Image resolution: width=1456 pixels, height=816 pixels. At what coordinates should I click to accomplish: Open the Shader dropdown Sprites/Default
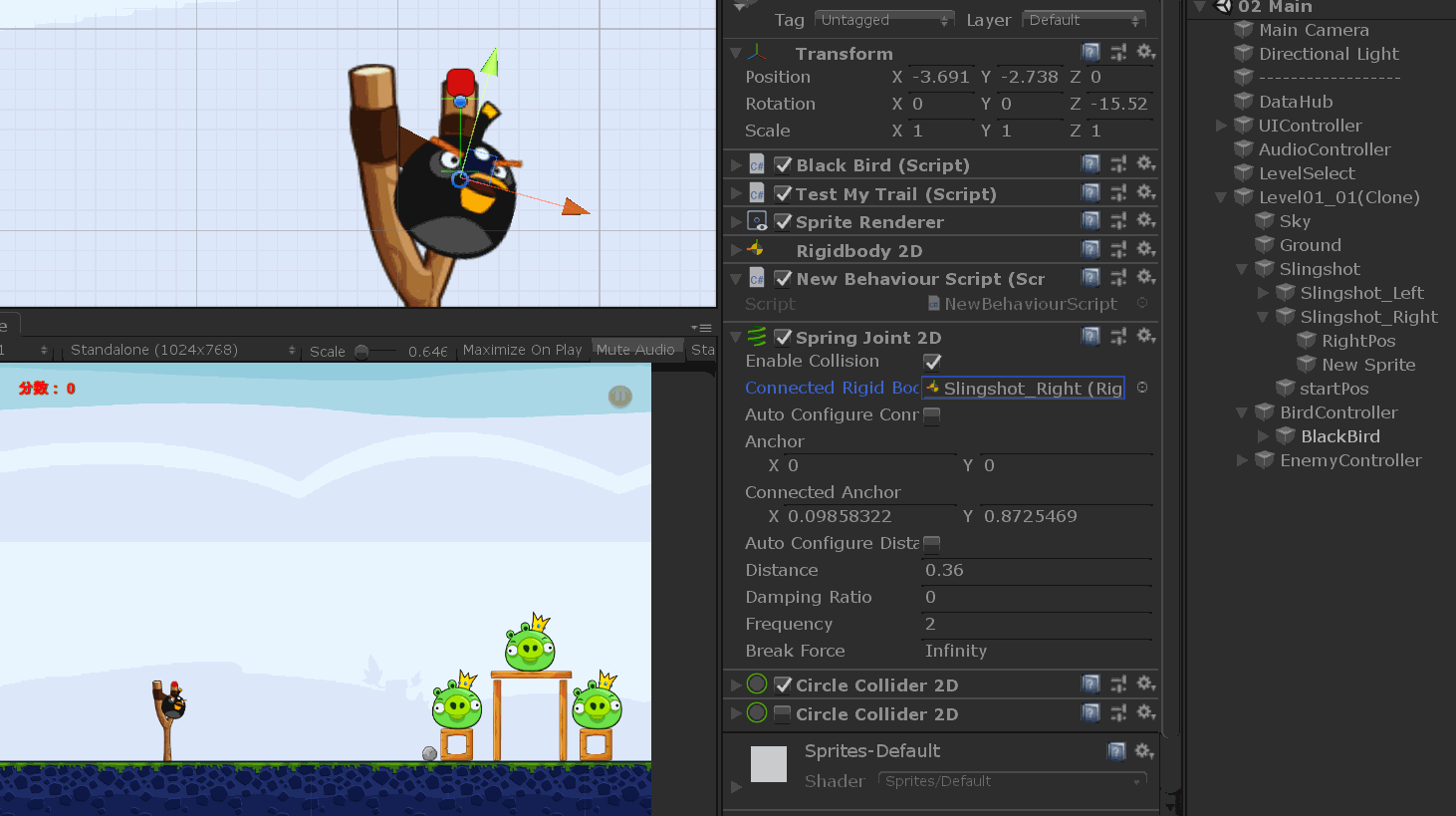click(1012, 781)
